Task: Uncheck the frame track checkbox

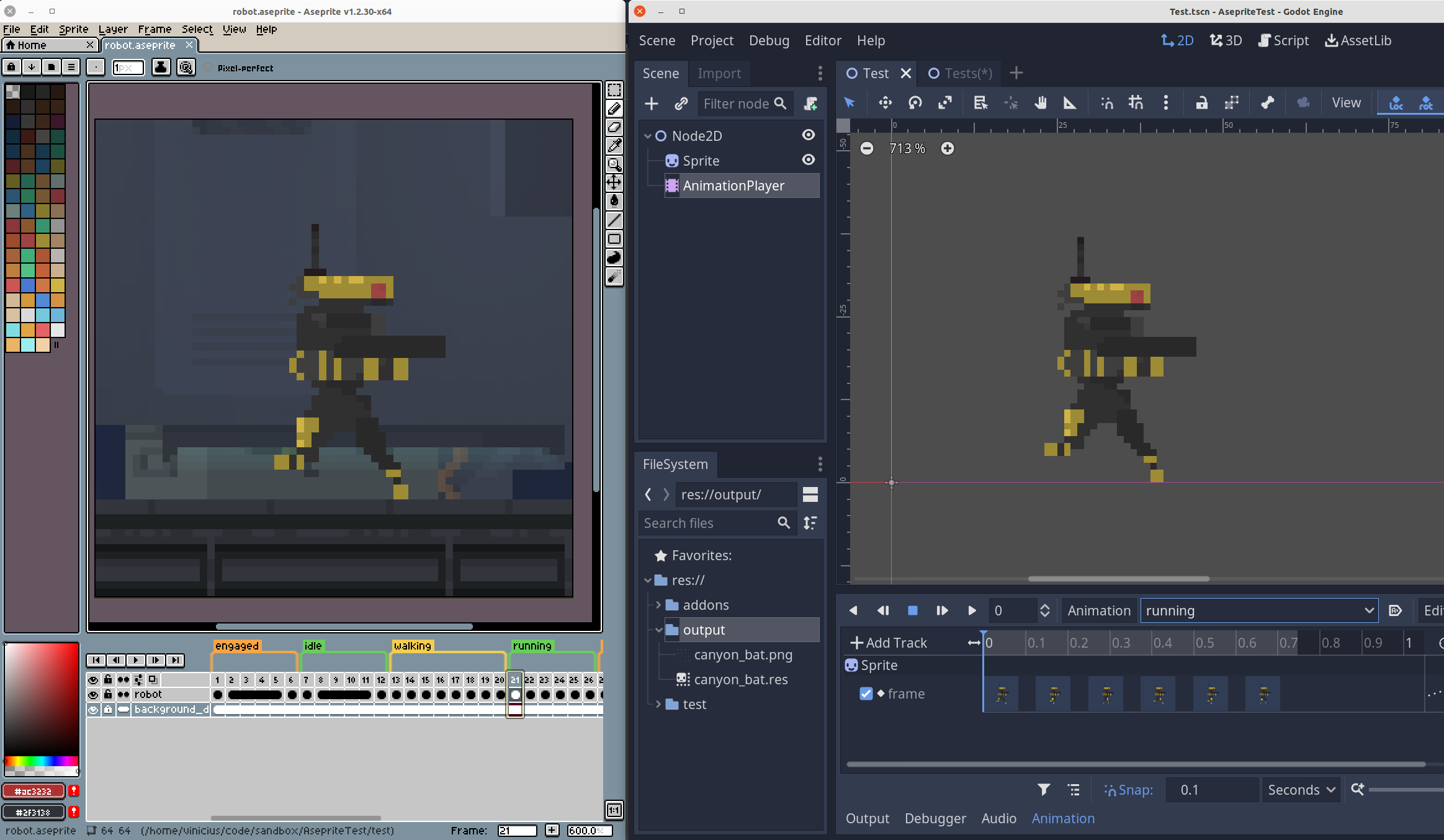Action: (x=866, y=694)
